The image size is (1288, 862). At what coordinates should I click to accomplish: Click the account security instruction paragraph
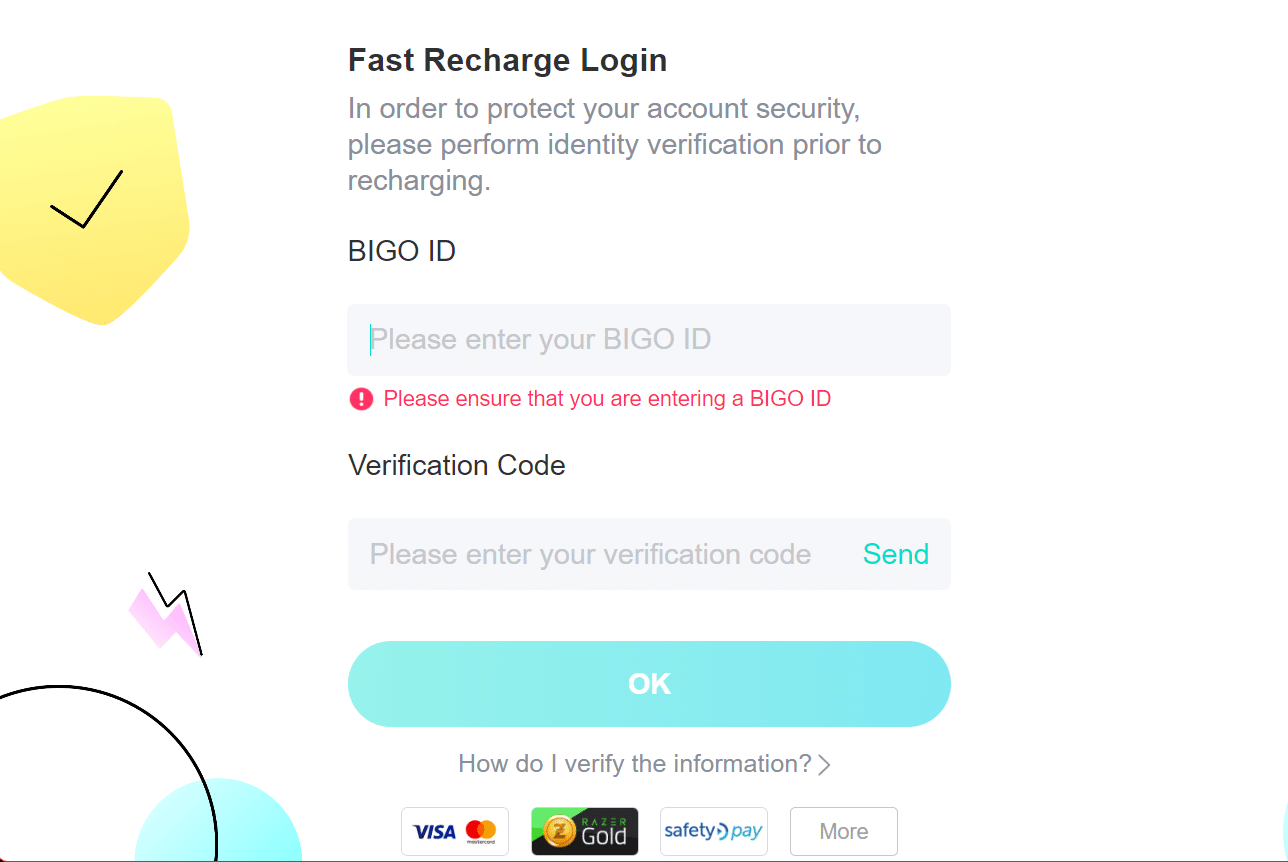614,144
